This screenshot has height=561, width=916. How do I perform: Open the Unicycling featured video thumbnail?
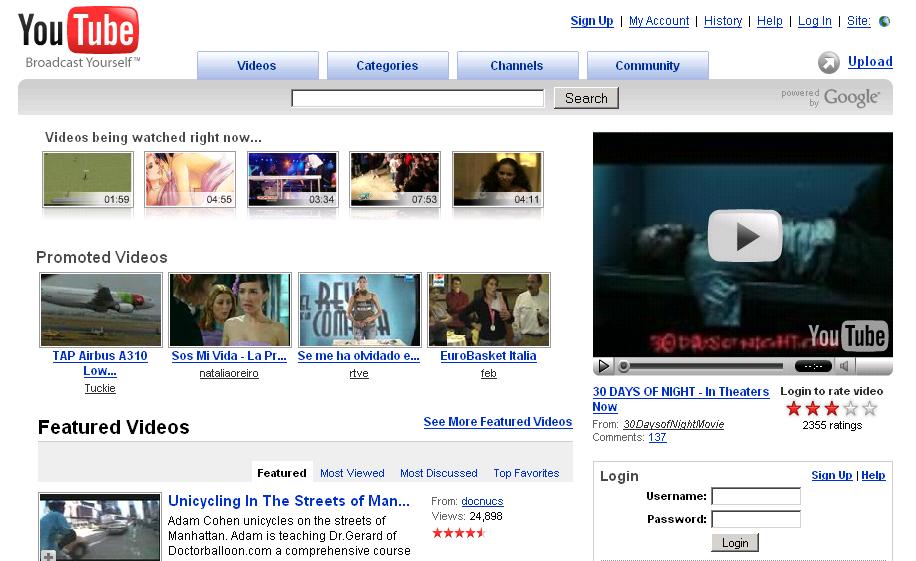(x=100, y=527)
